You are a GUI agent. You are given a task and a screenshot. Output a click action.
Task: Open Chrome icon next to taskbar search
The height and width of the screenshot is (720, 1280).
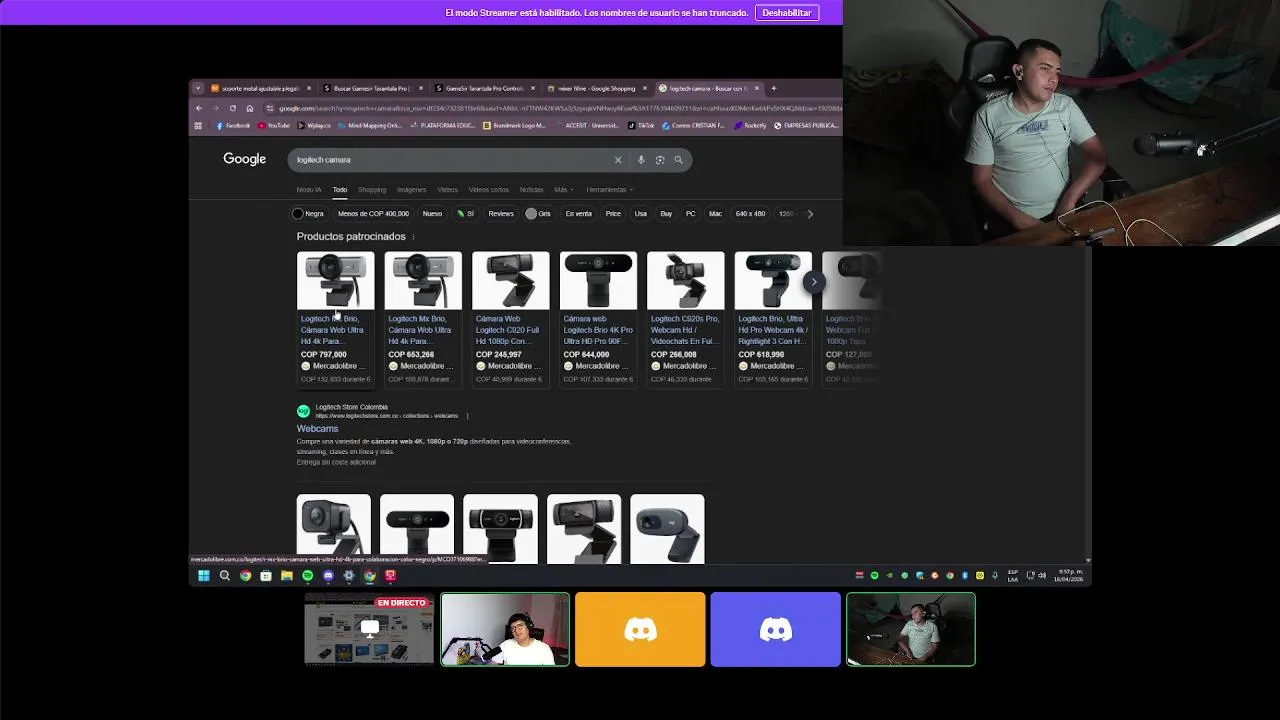(x=245, y=576)
